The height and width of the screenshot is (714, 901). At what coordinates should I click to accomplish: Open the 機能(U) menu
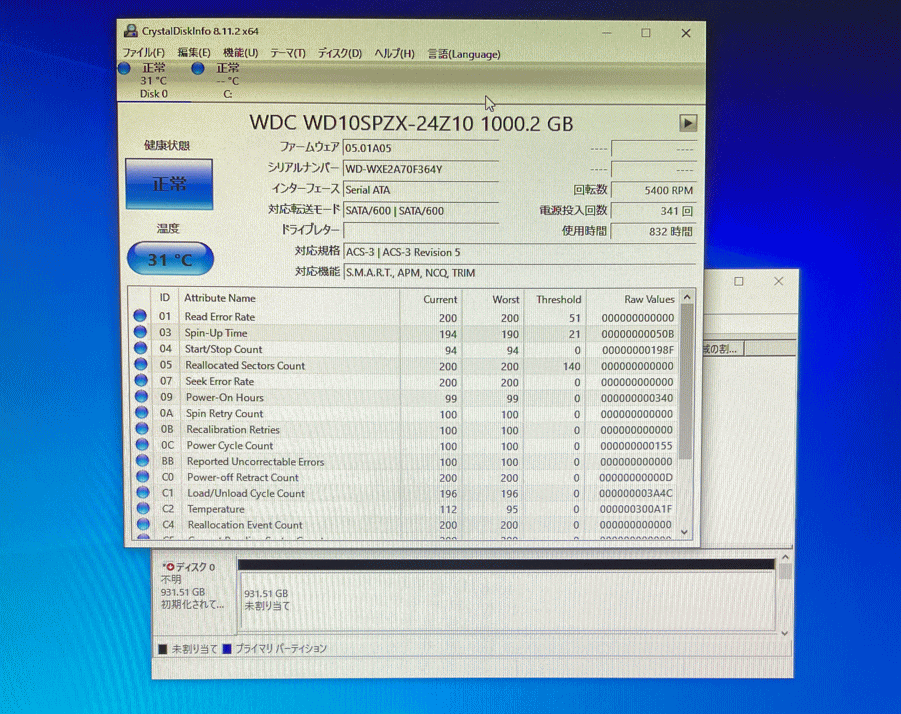coord(240,53)
